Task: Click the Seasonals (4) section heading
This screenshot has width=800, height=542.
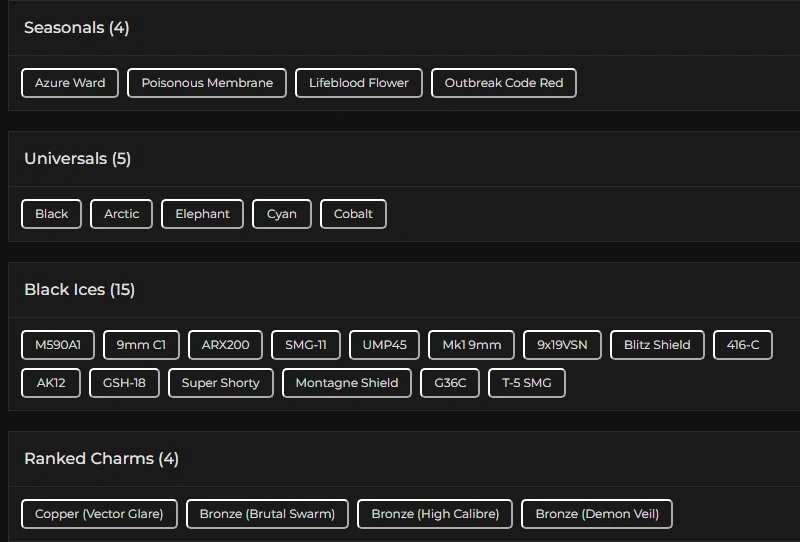Action: 77,28
